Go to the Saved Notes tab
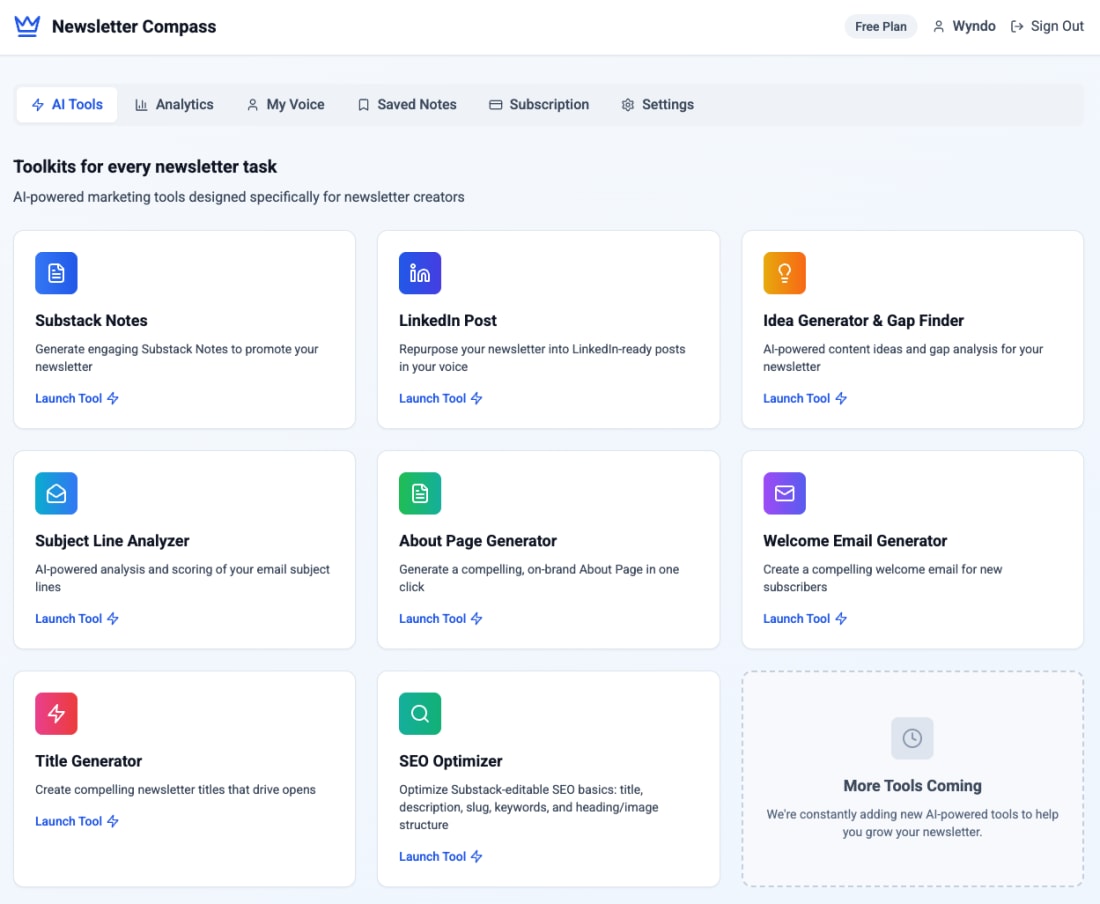Screen dimensions: 1100x904 click(x=407, y=104)
